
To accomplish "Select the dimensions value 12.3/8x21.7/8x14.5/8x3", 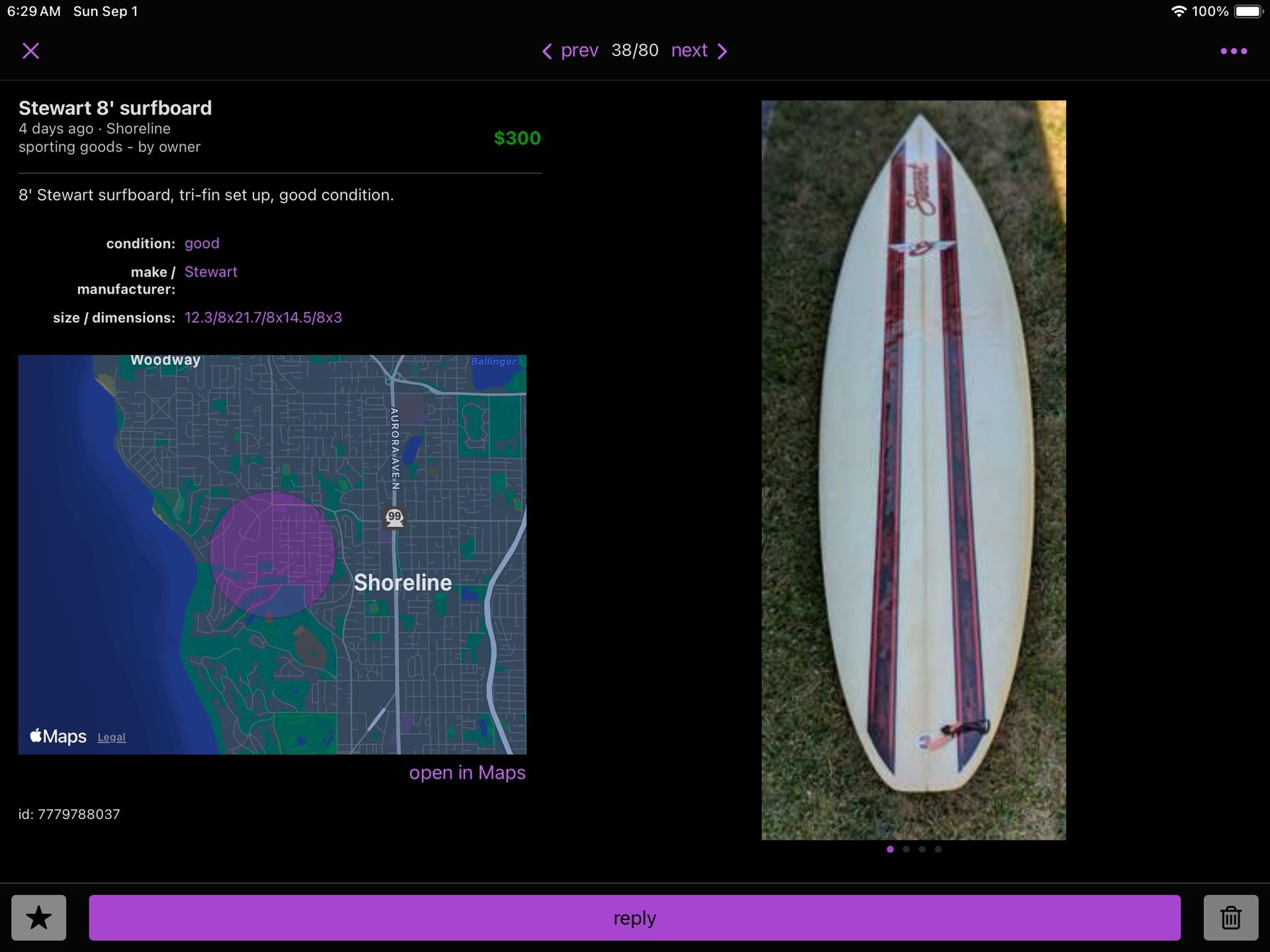I will (x=263, y=317).
